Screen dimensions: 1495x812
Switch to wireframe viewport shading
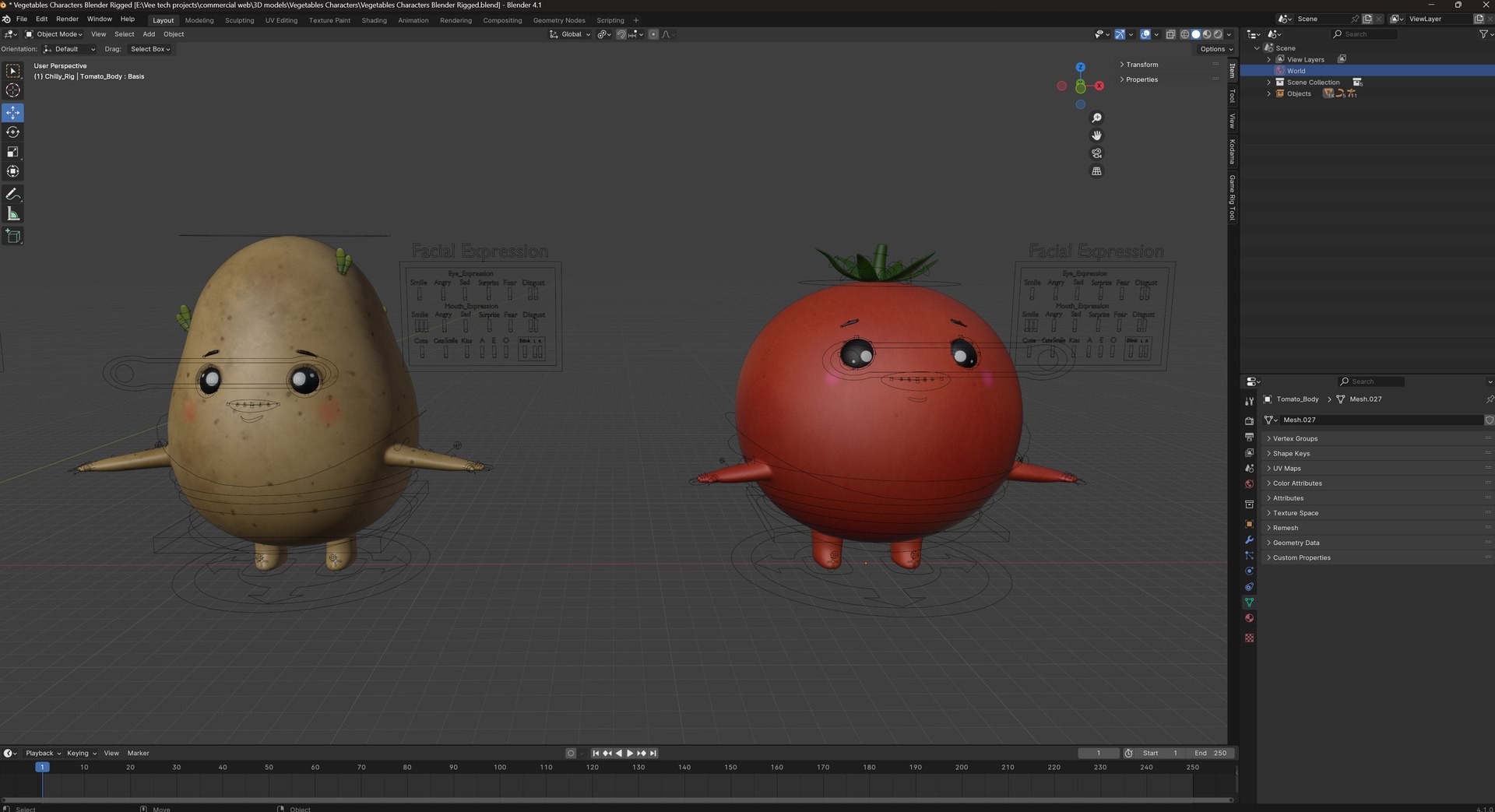(x=1184, y=34)
